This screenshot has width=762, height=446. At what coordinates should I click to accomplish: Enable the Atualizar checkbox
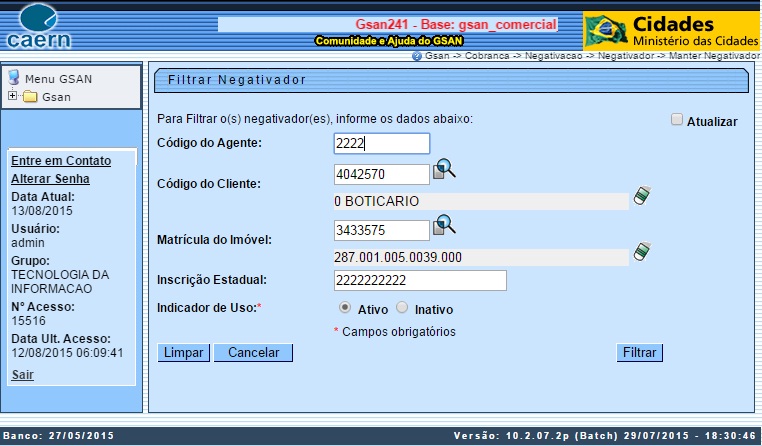(677, 120)
